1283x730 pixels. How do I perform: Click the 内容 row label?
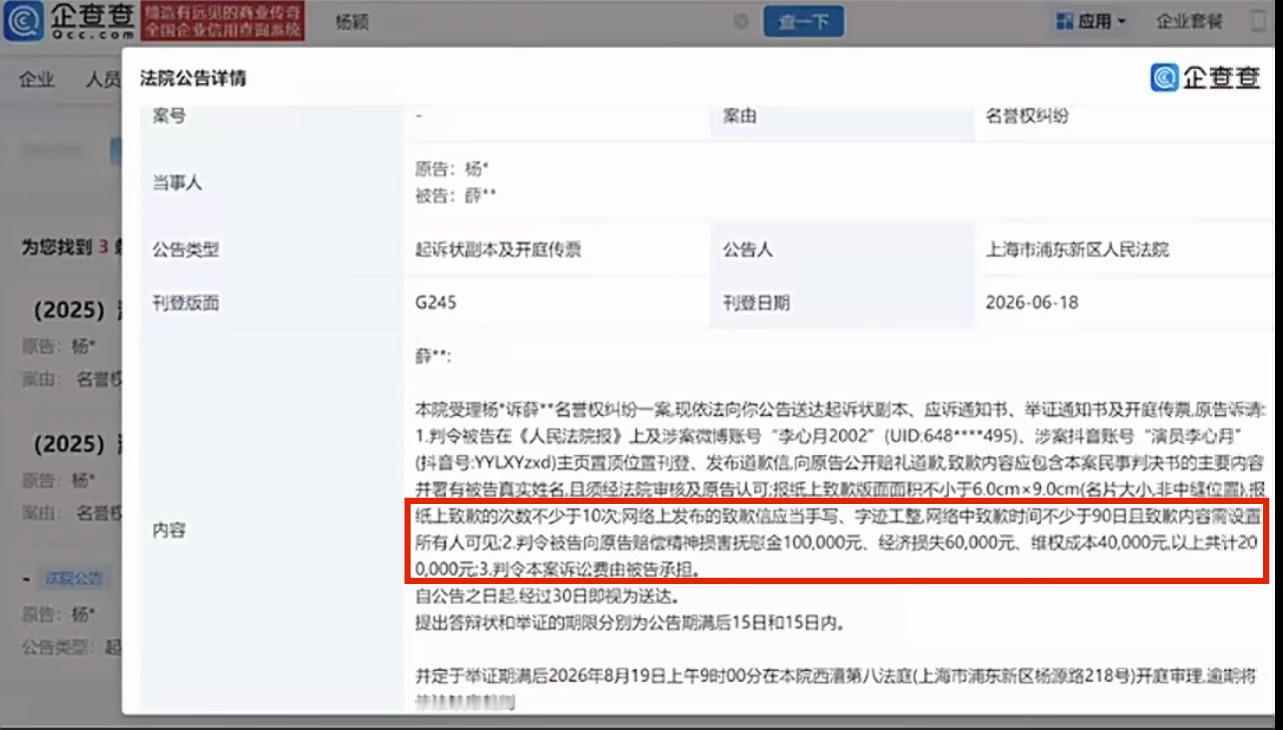pos(169,531)
